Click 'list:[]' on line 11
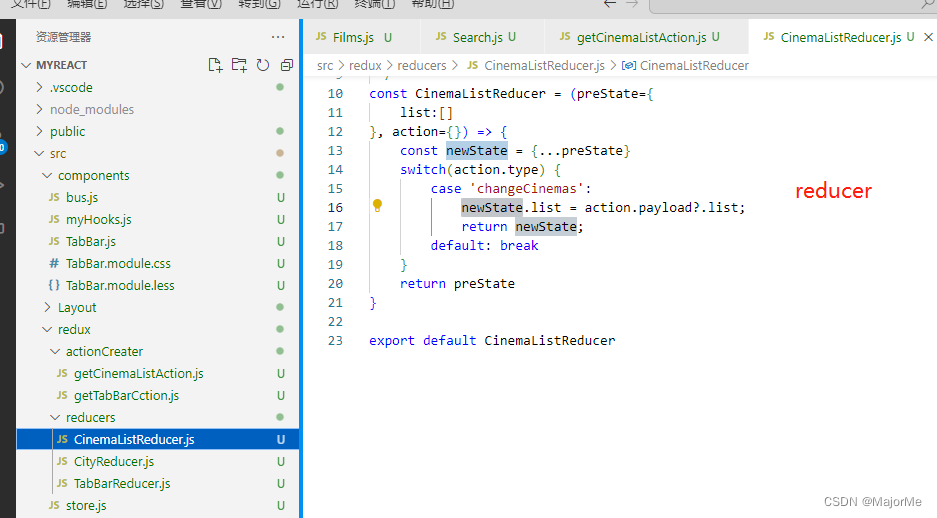937x518 pixels. 426,113
